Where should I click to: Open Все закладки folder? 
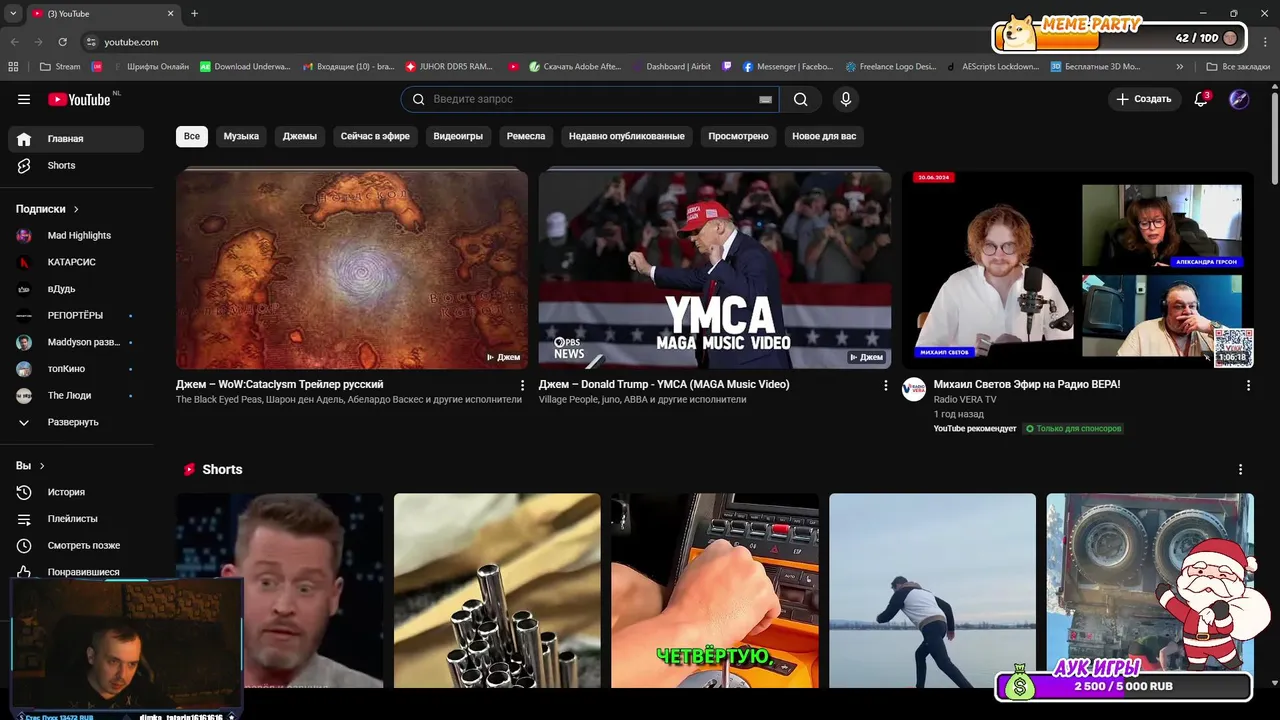point(1238,67)
